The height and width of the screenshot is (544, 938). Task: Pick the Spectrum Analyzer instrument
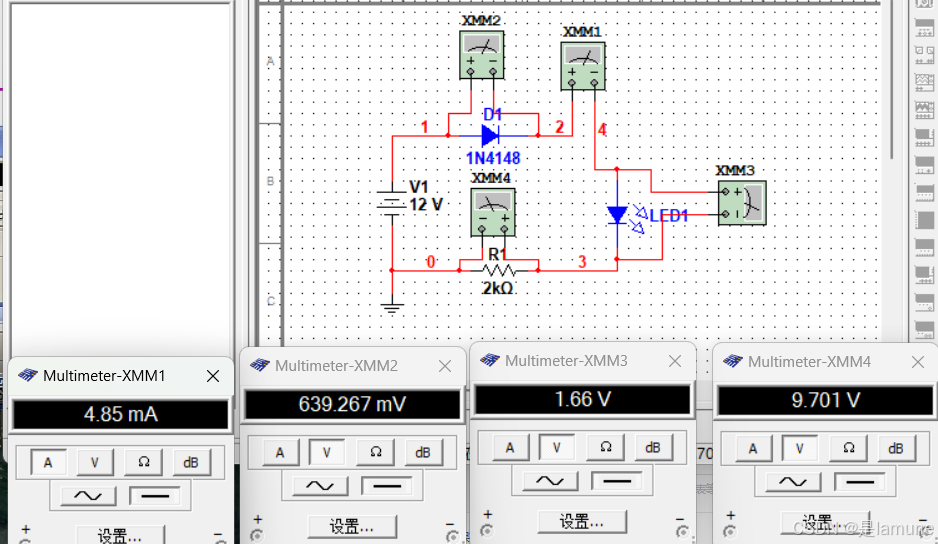(924, 330)
